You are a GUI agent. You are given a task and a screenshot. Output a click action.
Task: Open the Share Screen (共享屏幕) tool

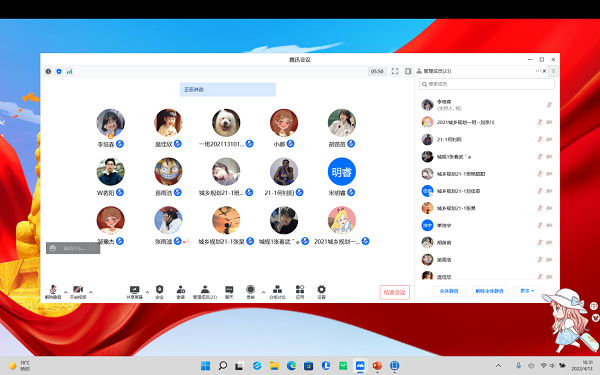click(x=134, y=292)
